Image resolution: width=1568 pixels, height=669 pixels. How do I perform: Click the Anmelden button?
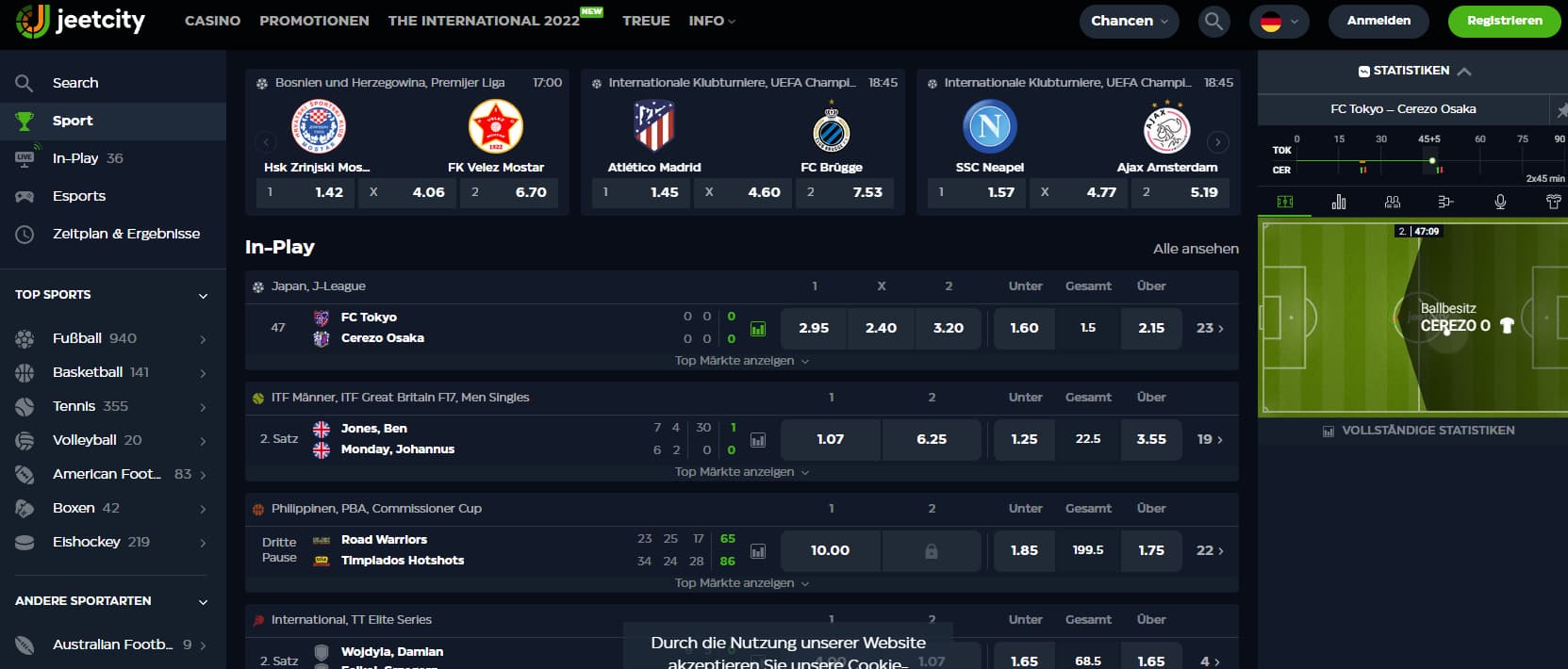click(1378, 21)
